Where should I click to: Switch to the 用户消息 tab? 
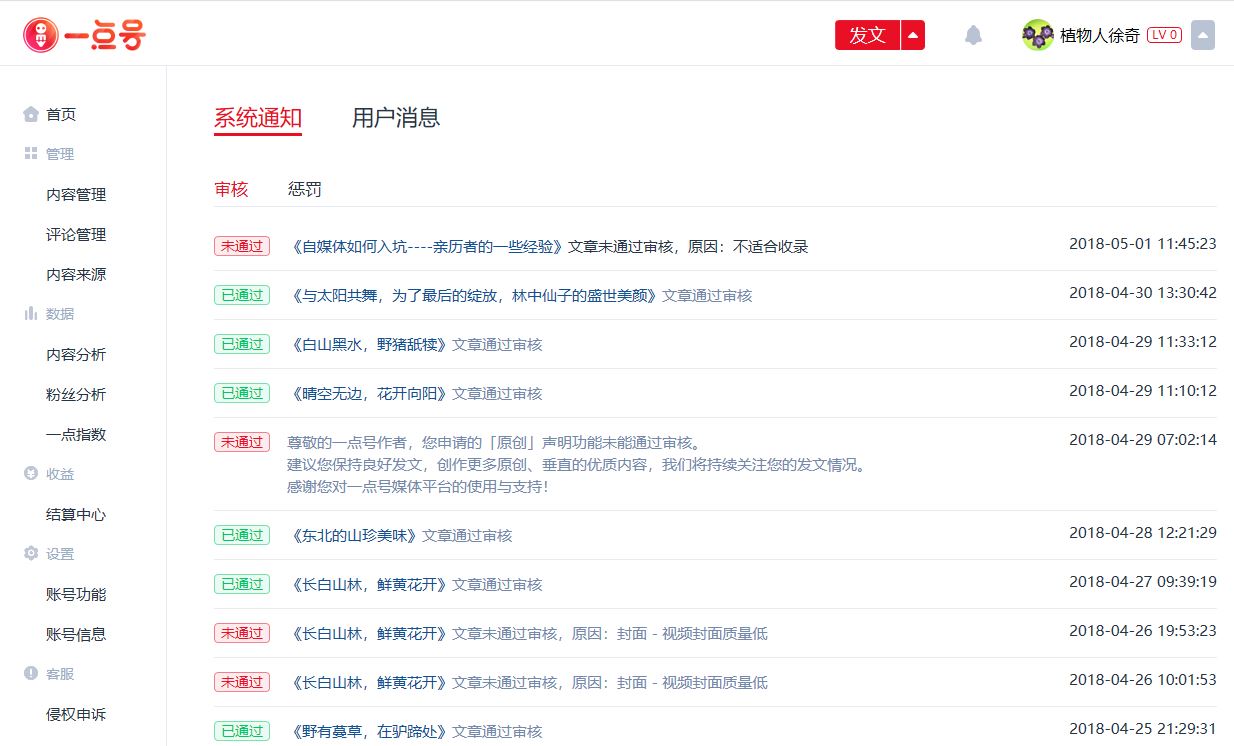395,117
